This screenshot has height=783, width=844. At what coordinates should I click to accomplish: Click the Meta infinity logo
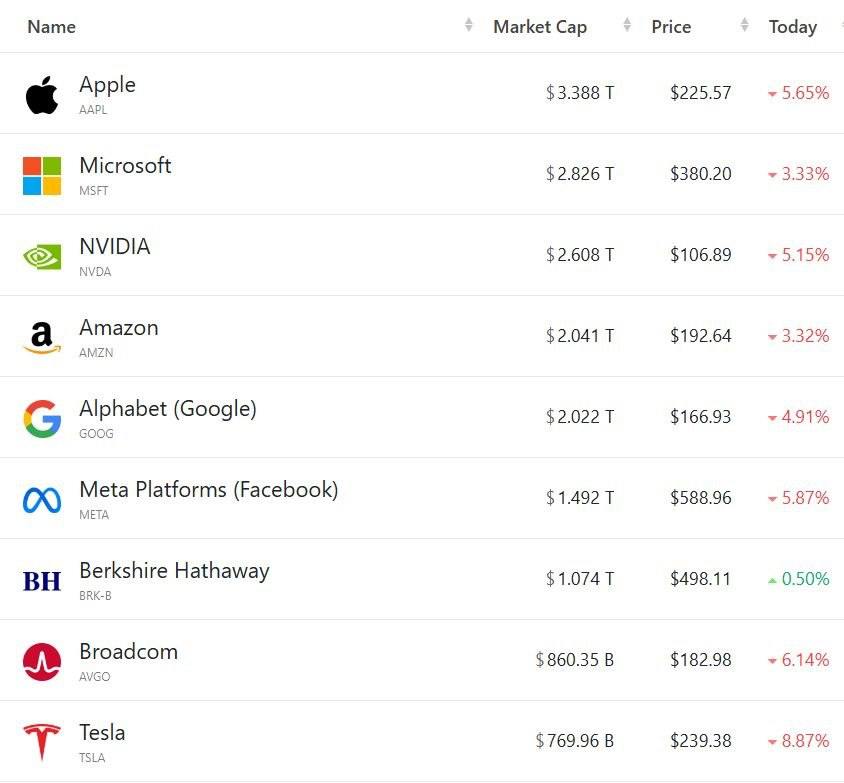[x=42, y=499]
